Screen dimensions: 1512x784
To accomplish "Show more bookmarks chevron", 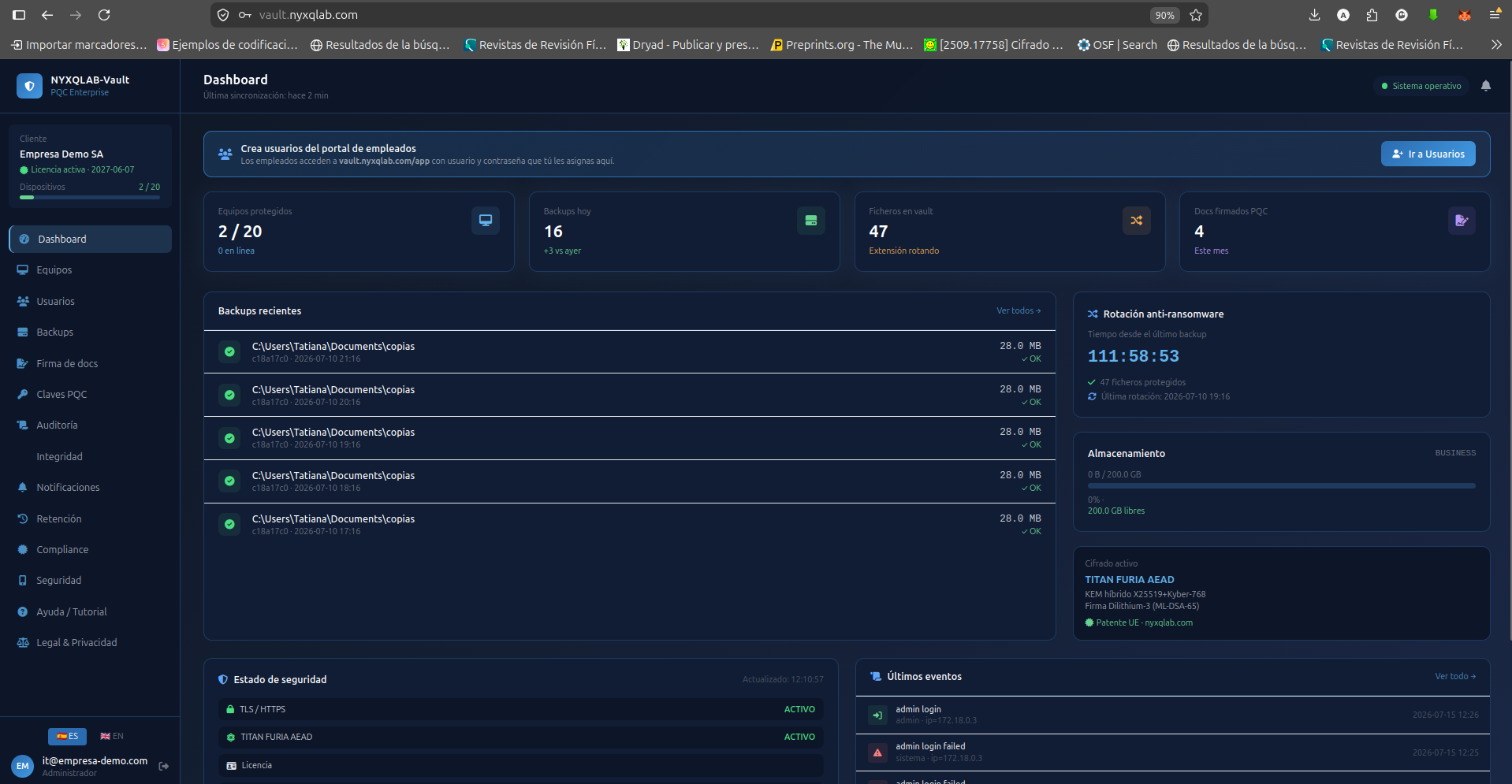I will 1496,45.
